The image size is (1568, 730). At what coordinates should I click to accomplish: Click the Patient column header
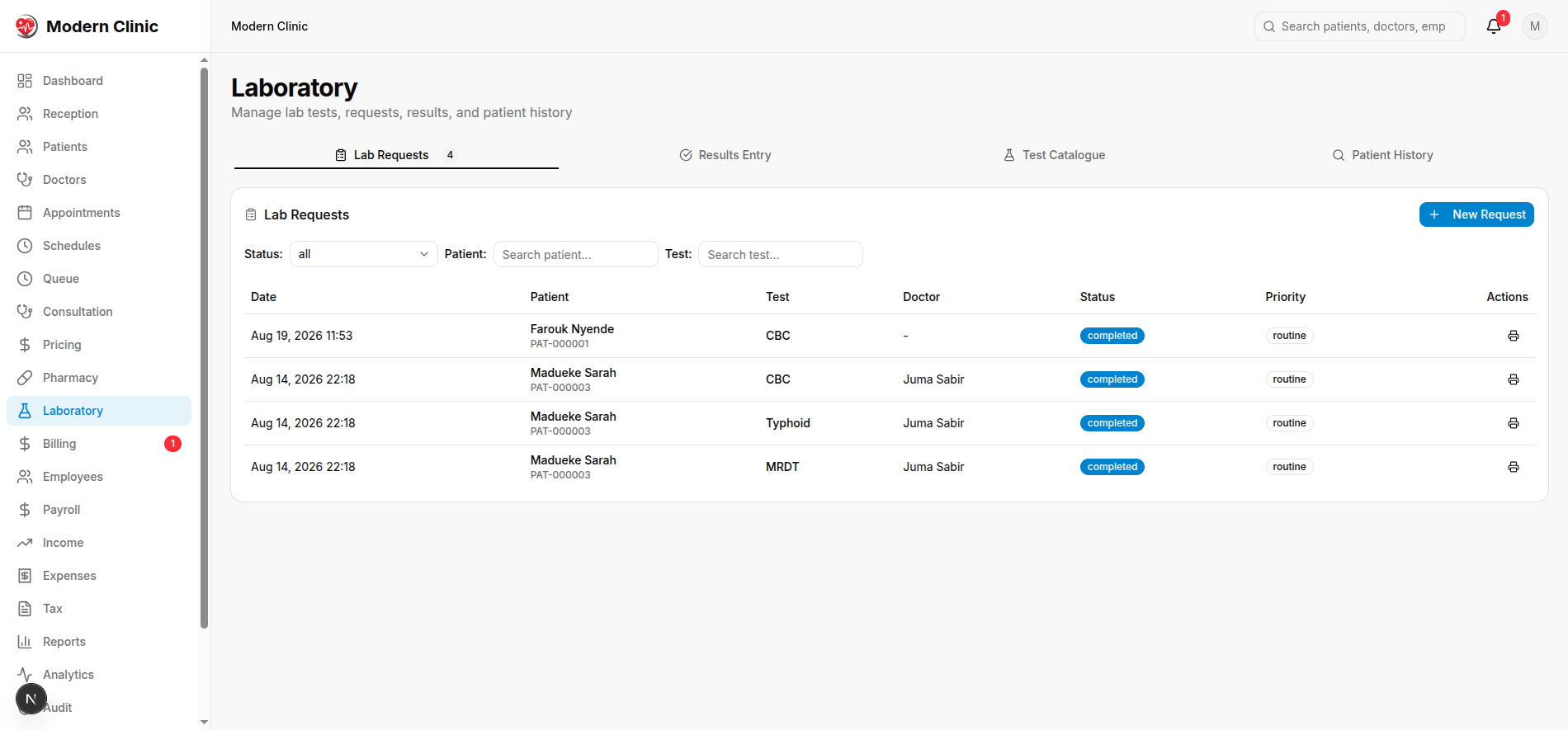pos(550,297)
